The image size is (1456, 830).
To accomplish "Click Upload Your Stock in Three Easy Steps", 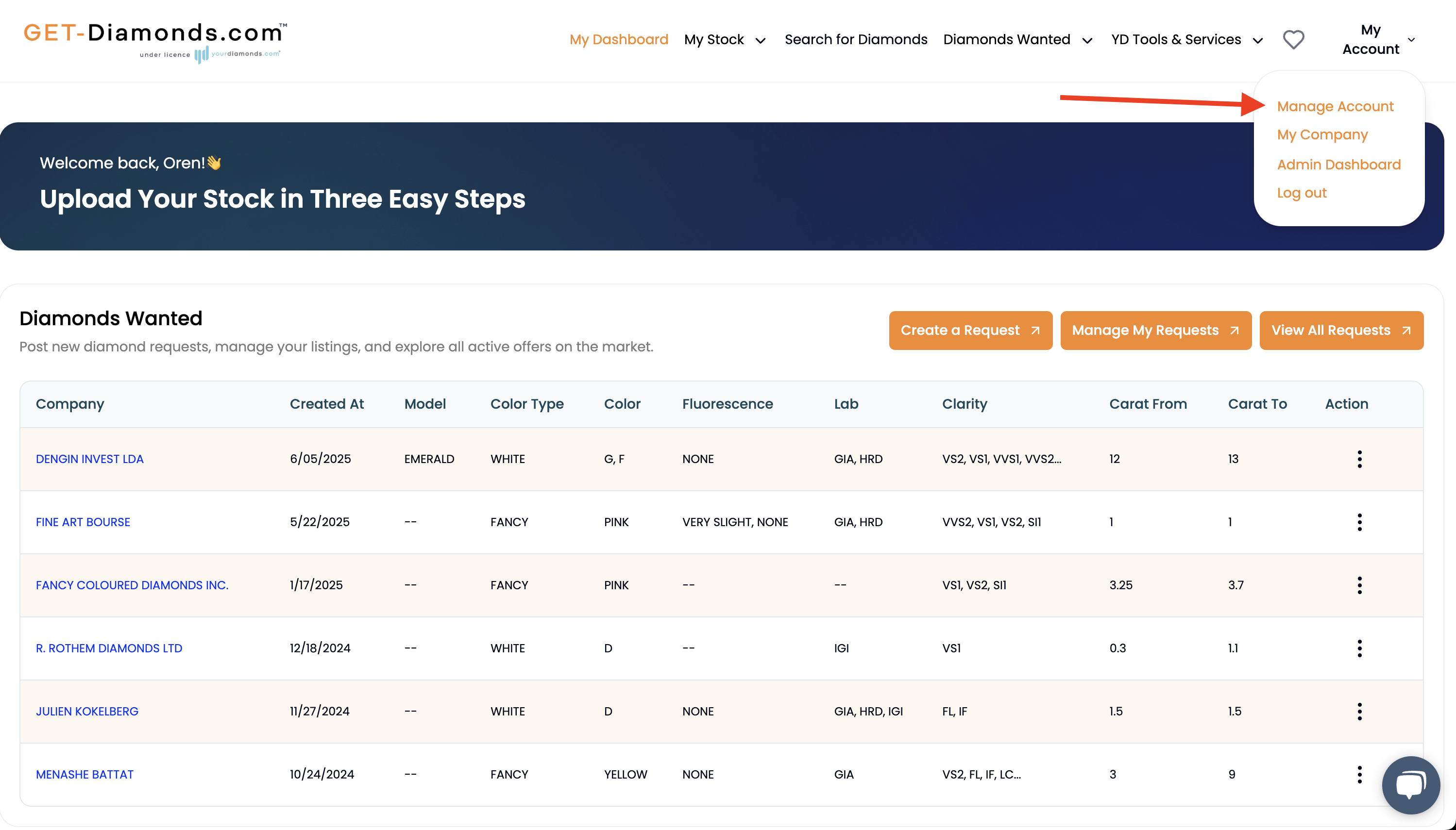I will (x=282, y=199).
